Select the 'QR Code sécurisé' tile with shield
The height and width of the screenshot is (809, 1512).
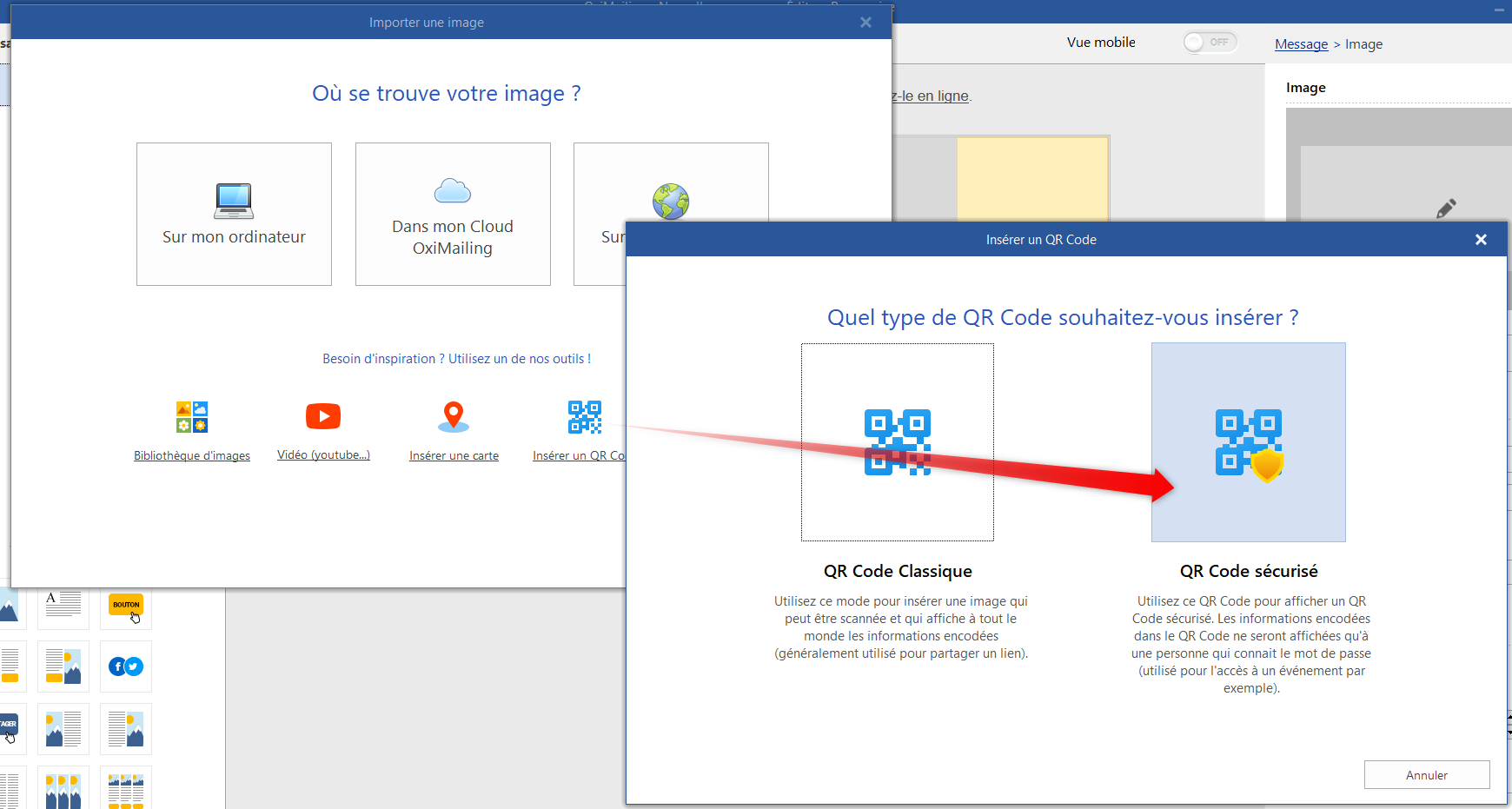[1249, 442]
